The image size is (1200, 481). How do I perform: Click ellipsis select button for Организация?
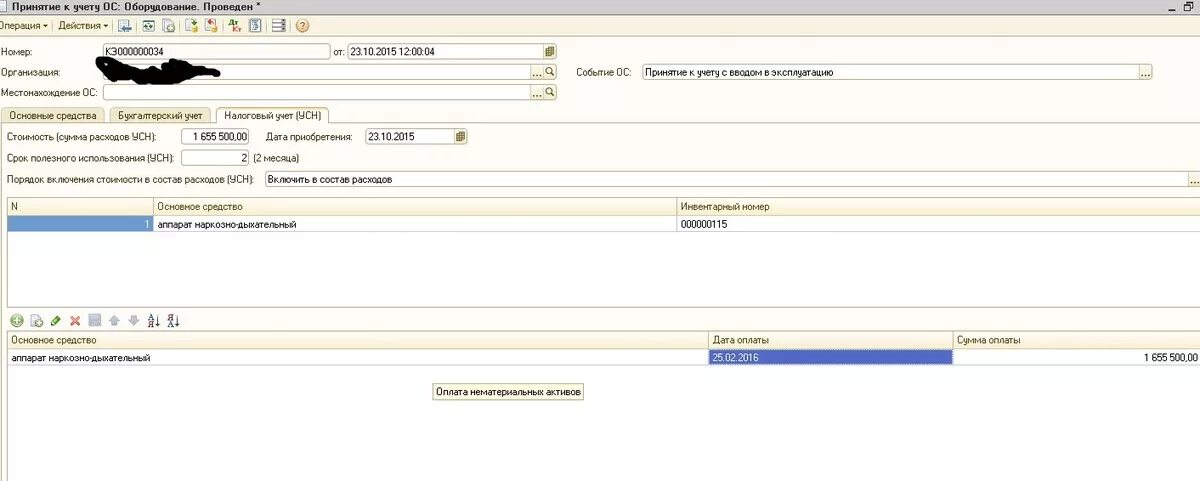pyautogui.click(x=537, y=72)
